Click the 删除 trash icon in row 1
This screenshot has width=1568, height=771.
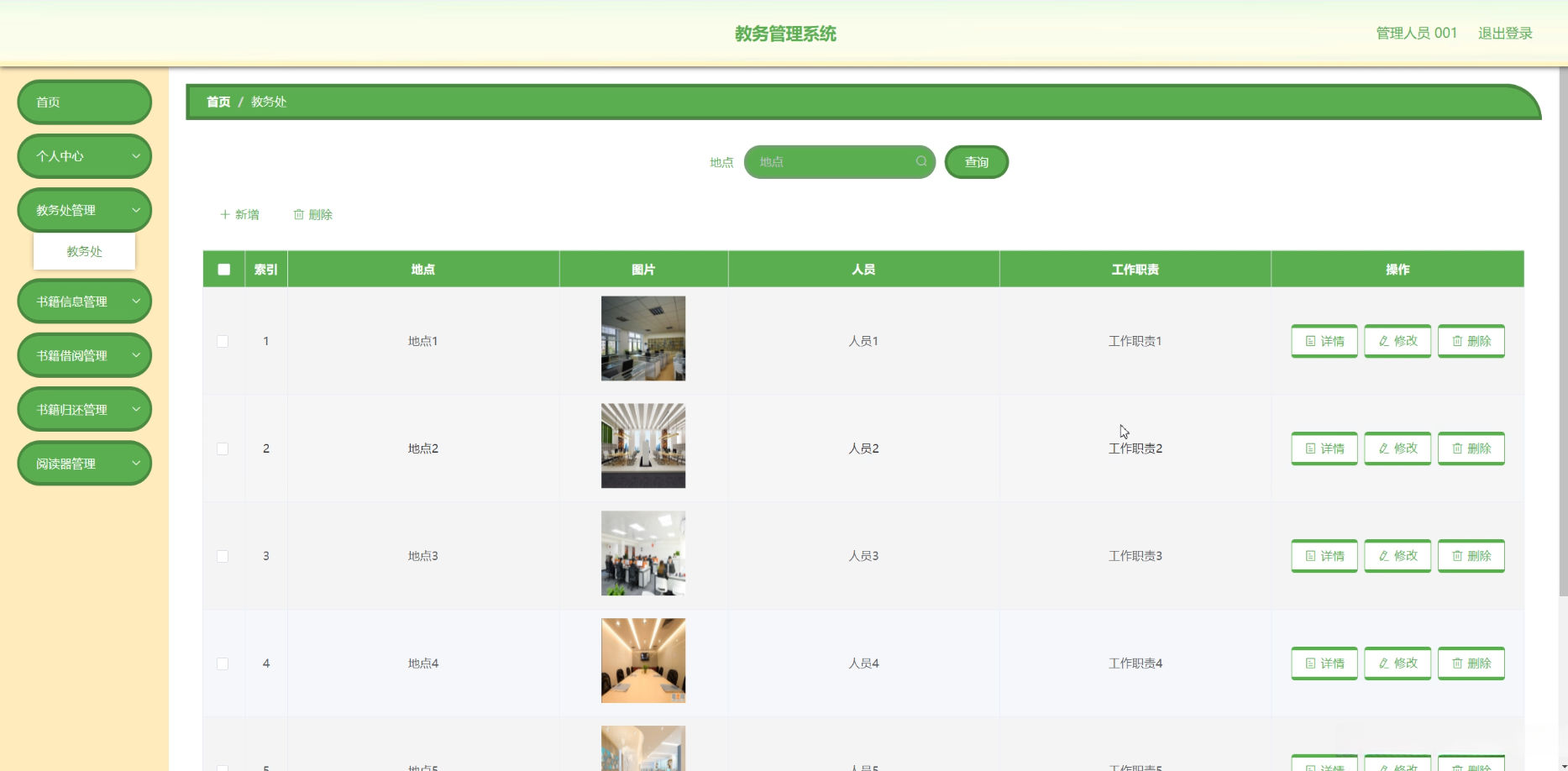point(1457,341)
